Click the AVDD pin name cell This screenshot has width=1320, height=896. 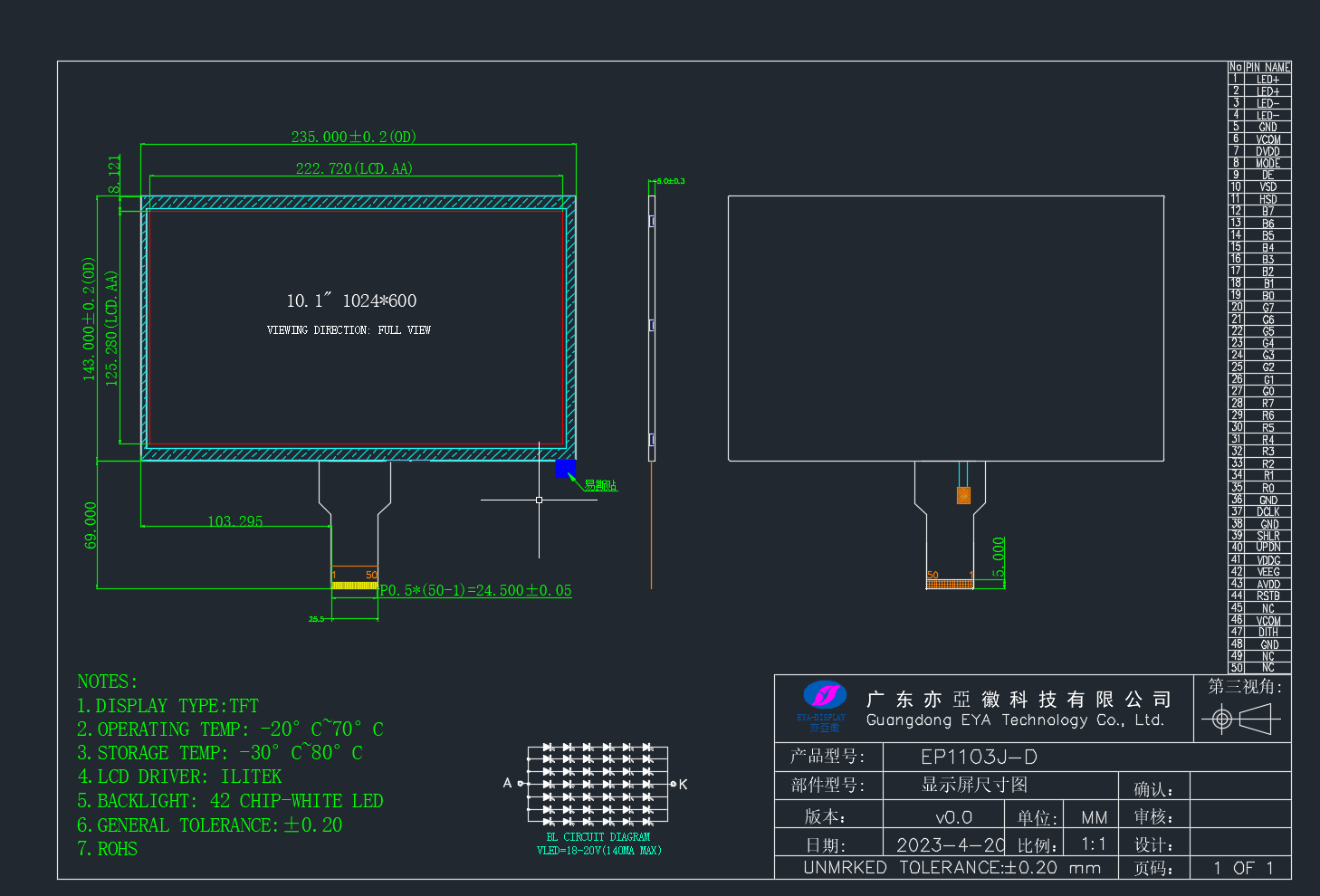coord(1267,584)
